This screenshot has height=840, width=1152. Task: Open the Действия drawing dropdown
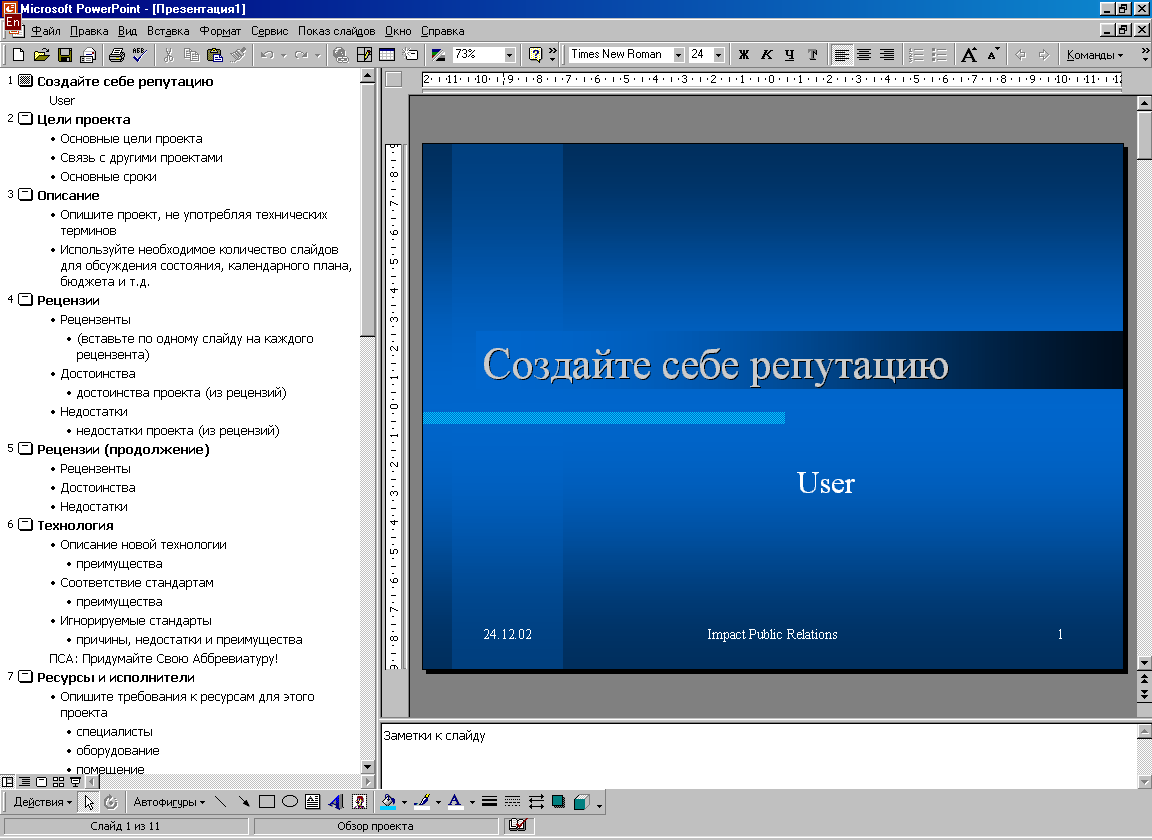pos(43,802)
